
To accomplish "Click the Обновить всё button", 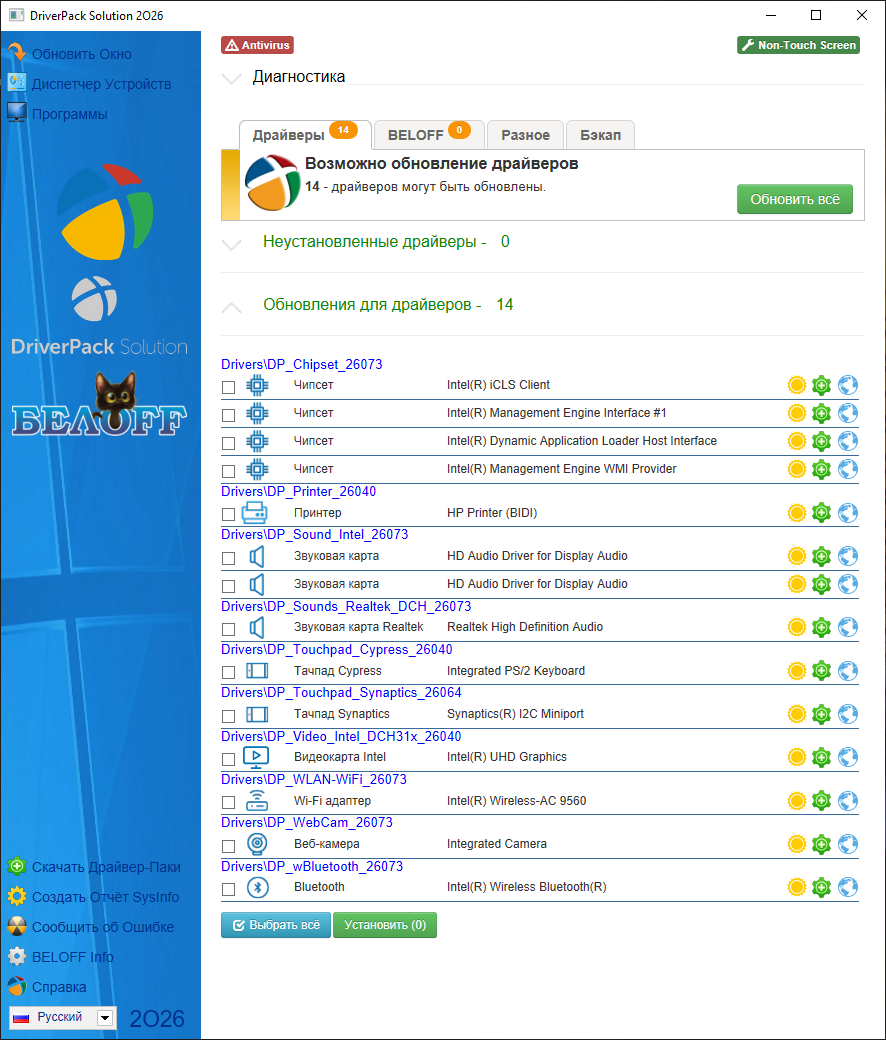I will point(794,199).
